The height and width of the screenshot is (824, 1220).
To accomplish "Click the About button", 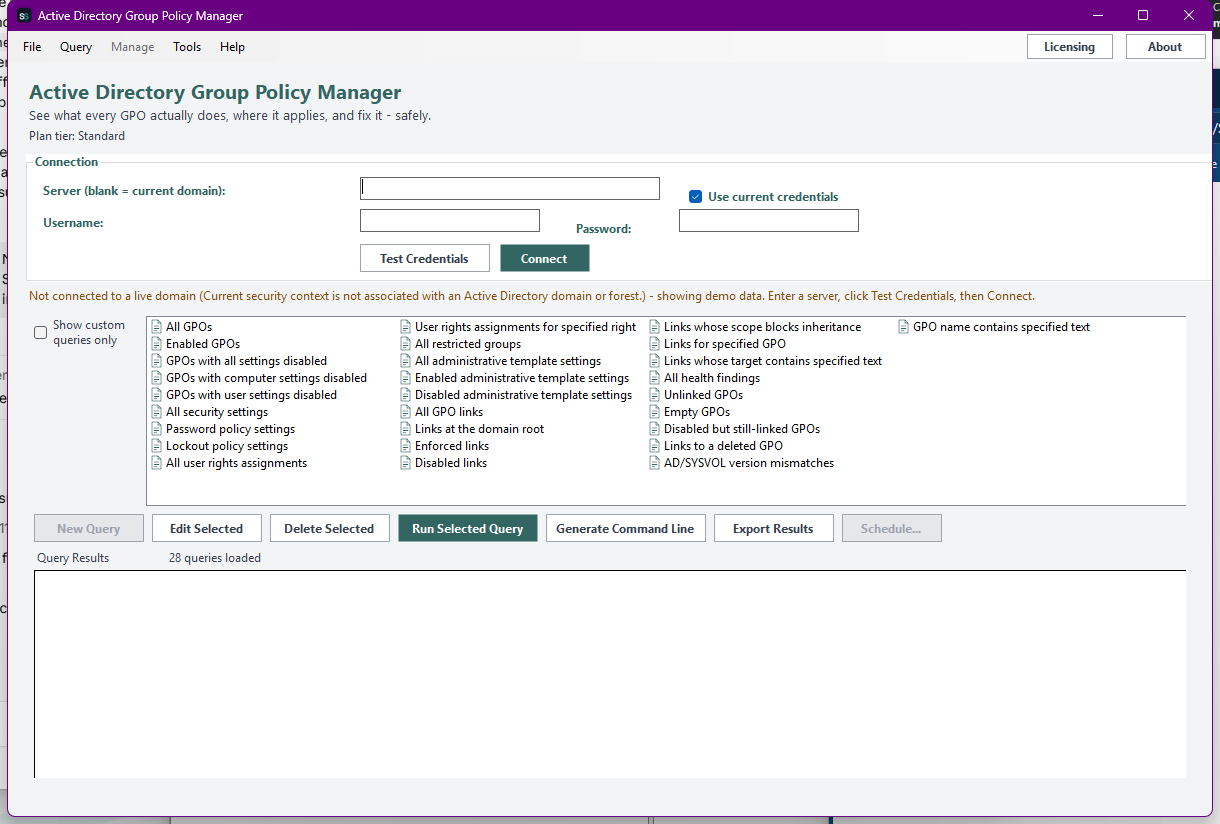I will coord(1165,47).
